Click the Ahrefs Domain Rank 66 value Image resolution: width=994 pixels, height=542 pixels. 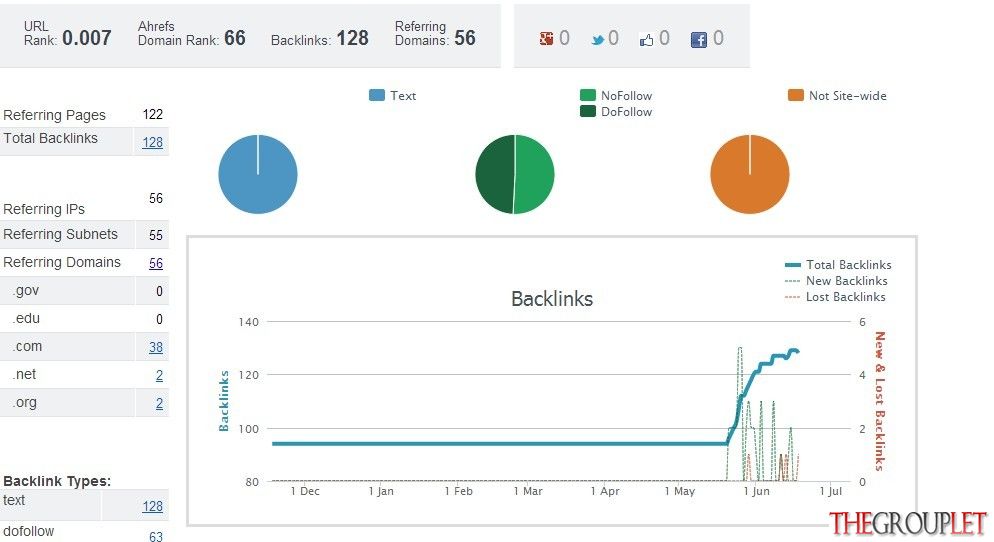coord(235,38)
